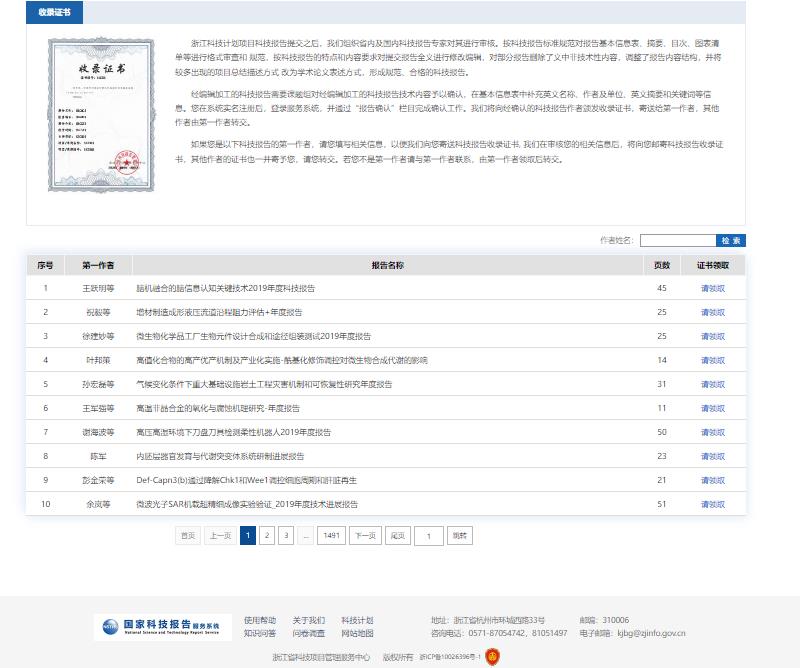The height and width of the screenshot is (668, 800).
Task: Click the police badge icon in footer
Action: click(x=491, y=657)
